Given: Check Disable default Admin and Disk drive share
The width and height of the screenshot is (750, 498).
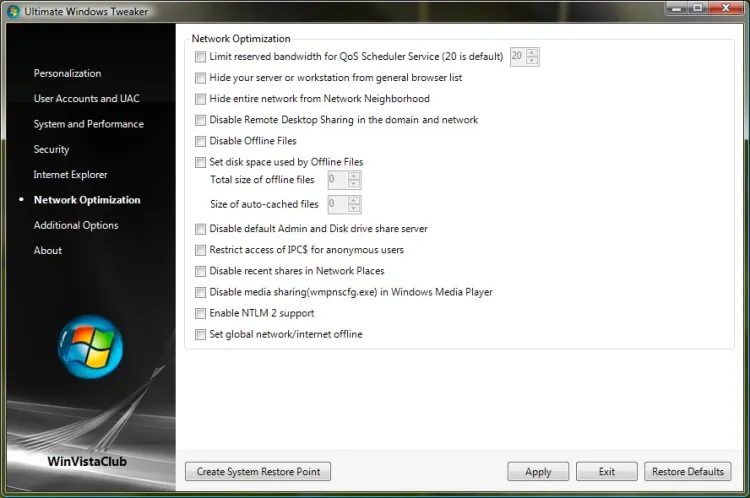Looking at the screenshot, I should (x=200, y=229).
